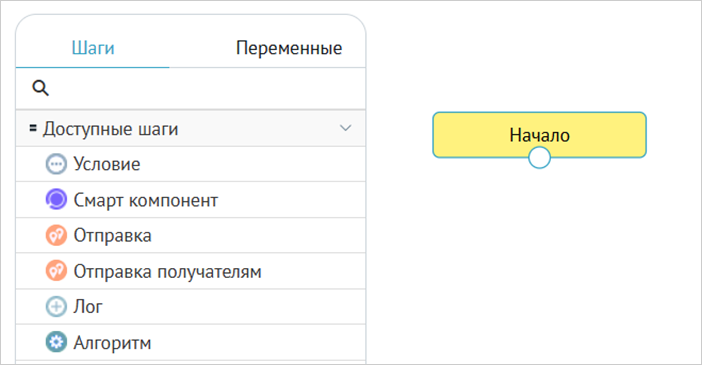Select the Условие step icon
Viewport: 702px width, 365px height.
point(56,164)
